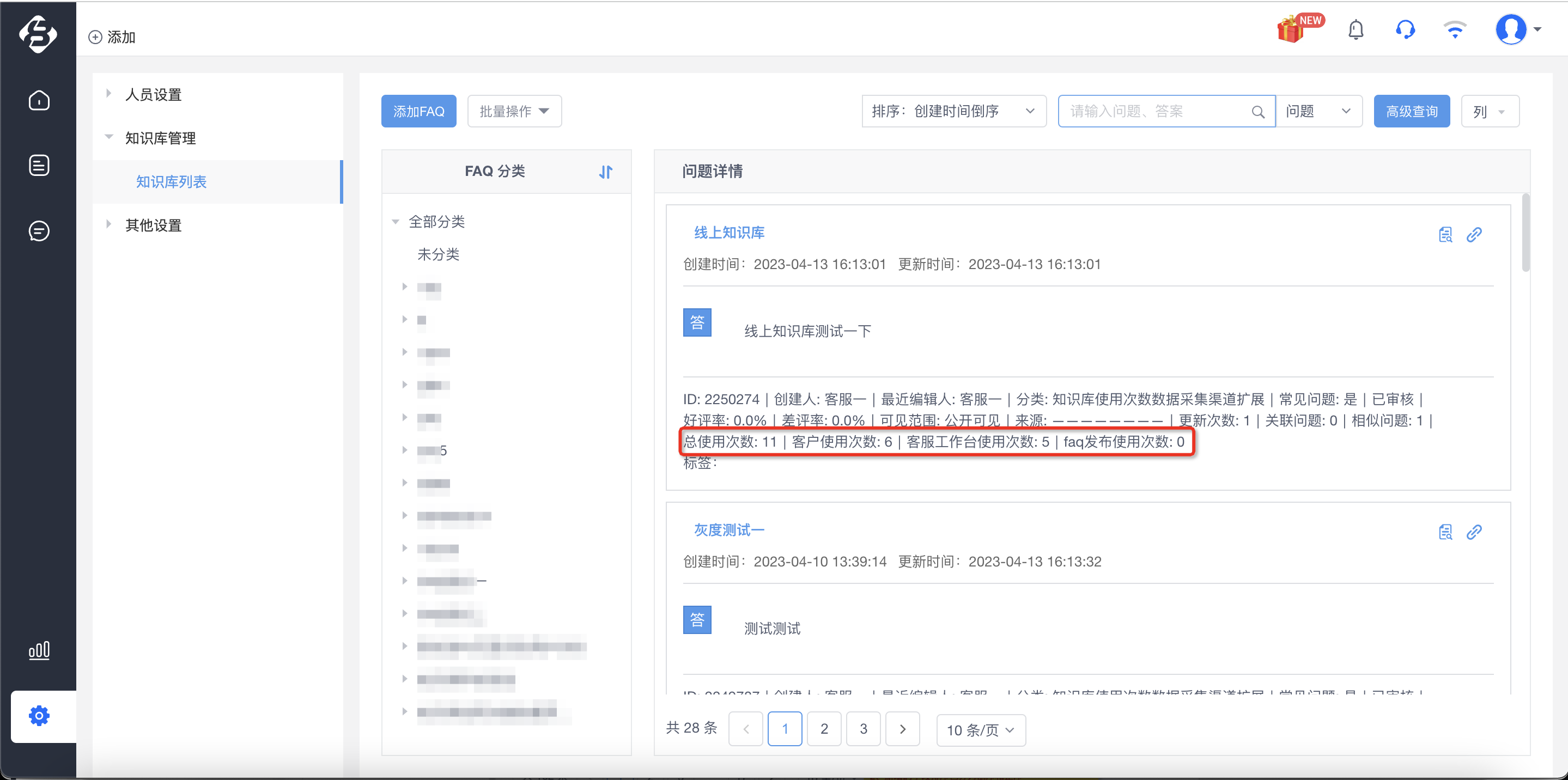The height and width of the screenshot is (780, 1568).
Task: Click the wifi status icon
Action: click(x=1455, y=29)
